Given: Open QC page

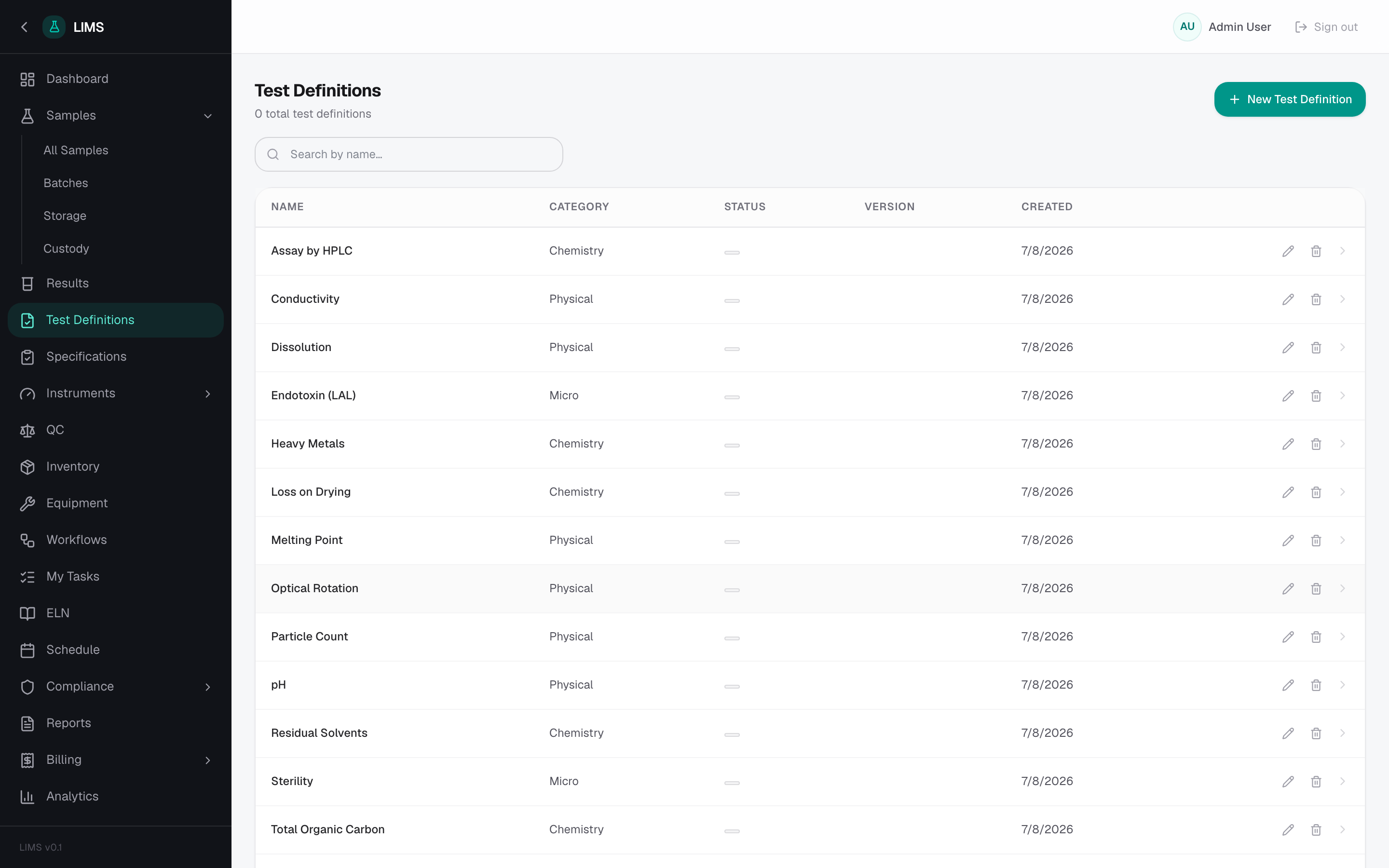Looking at the screenshot, I should 115,430.
